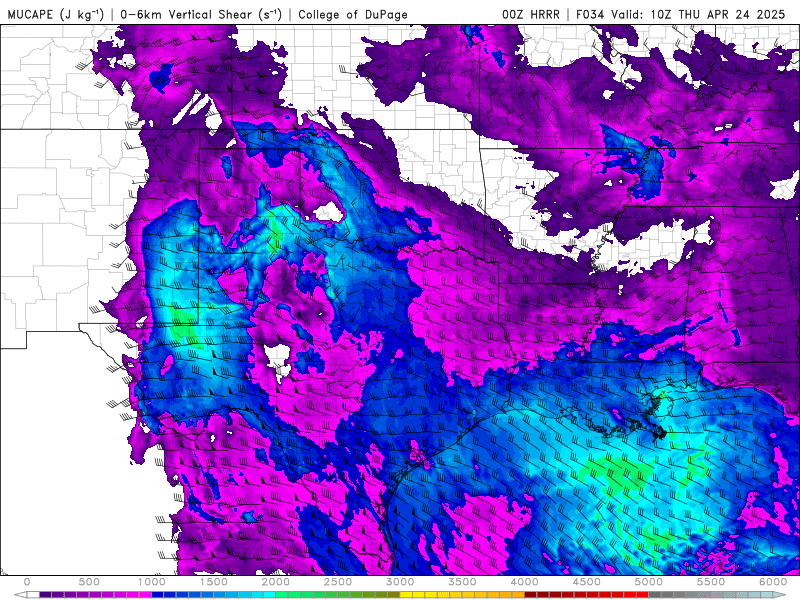Click the 3500 label on the color scale
Image resolution: width=800 pixels, height=600 pixels.
(463, 582)
